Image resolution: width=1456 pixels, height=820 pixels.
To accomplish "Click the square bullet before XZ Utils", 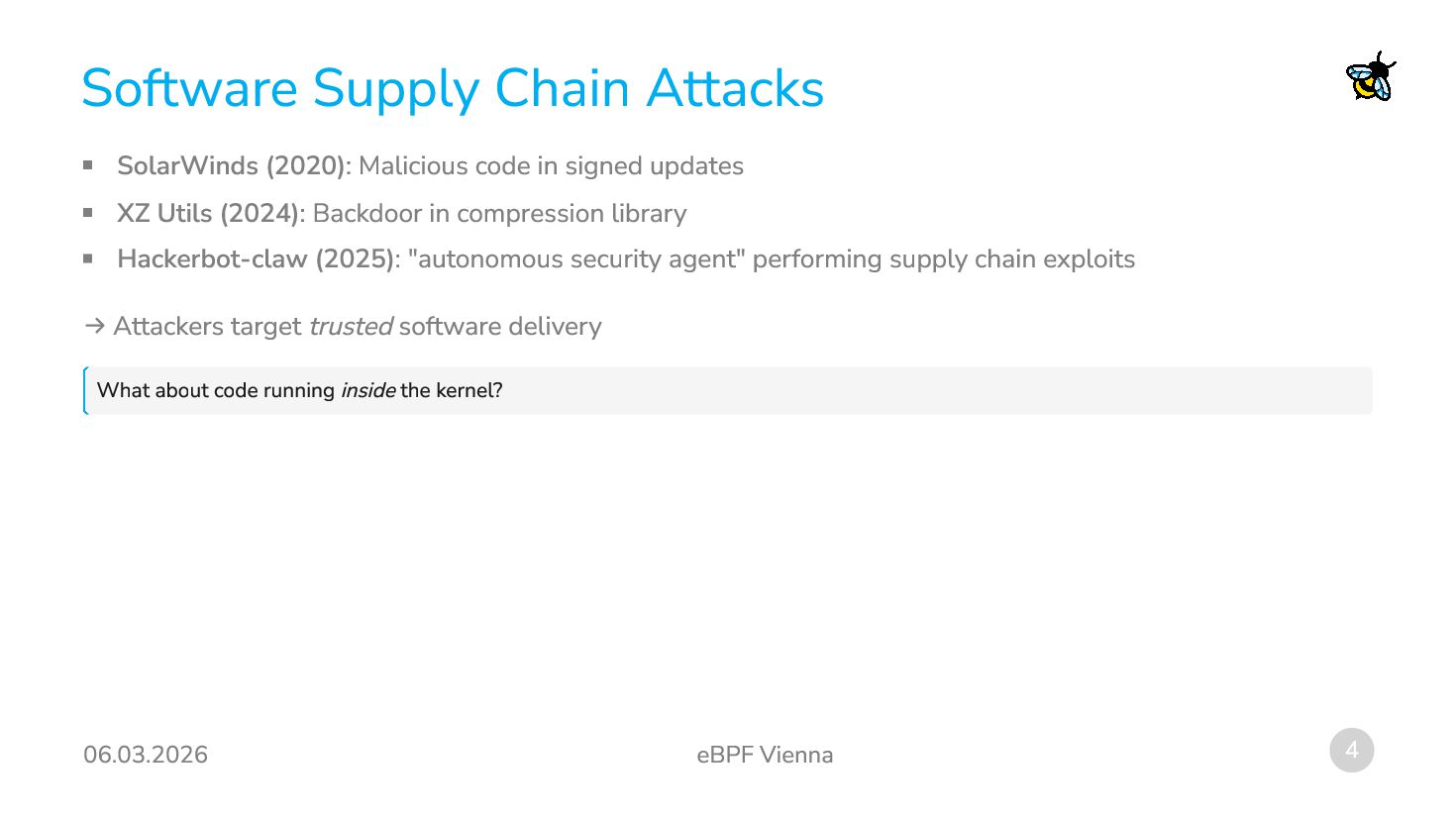I will coord(88,212).
